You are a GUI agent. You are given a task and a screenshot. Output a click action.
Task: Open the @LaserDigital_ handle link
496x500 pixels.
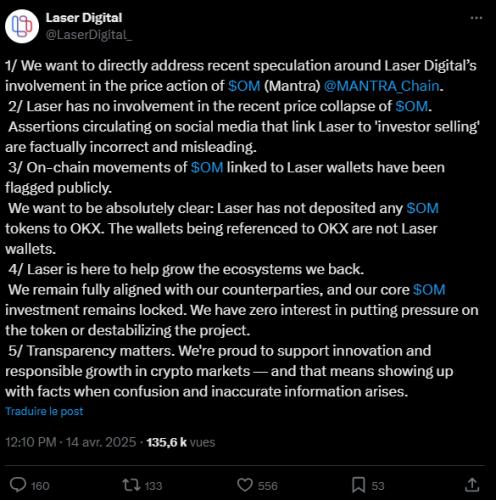(x=89, y=35)
